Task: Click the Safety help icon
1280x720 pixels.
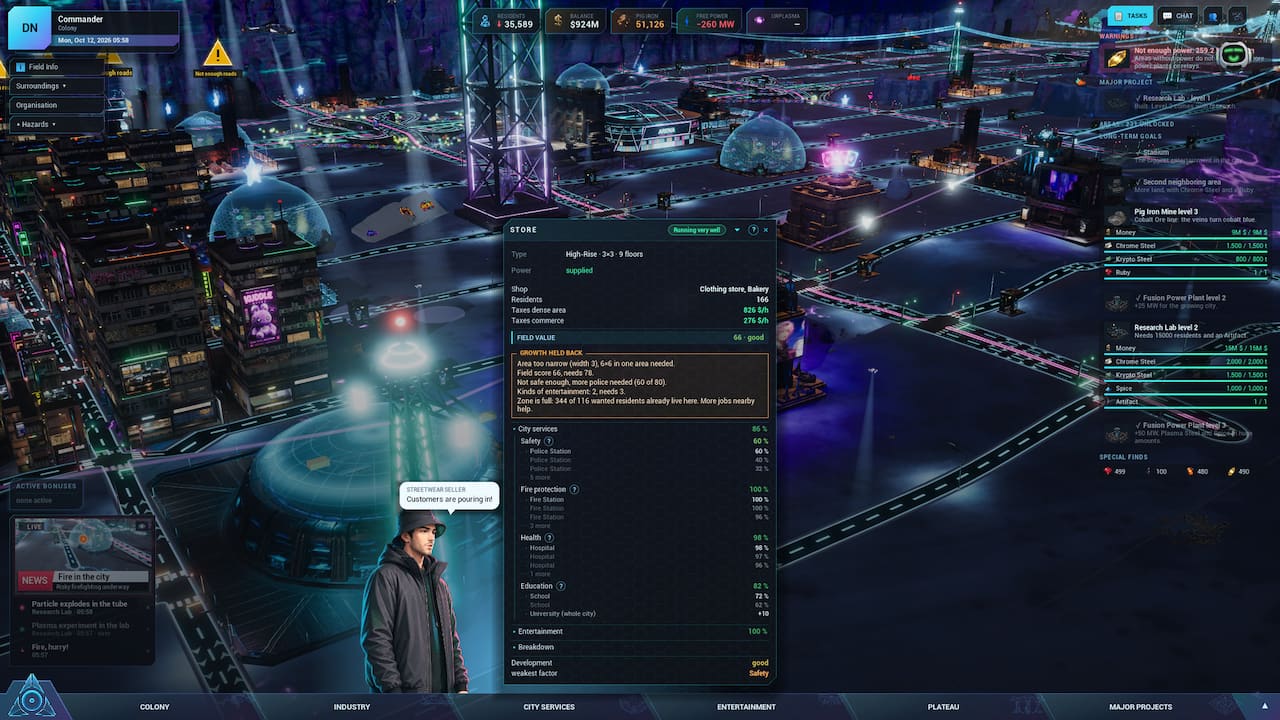Action: 548,441
